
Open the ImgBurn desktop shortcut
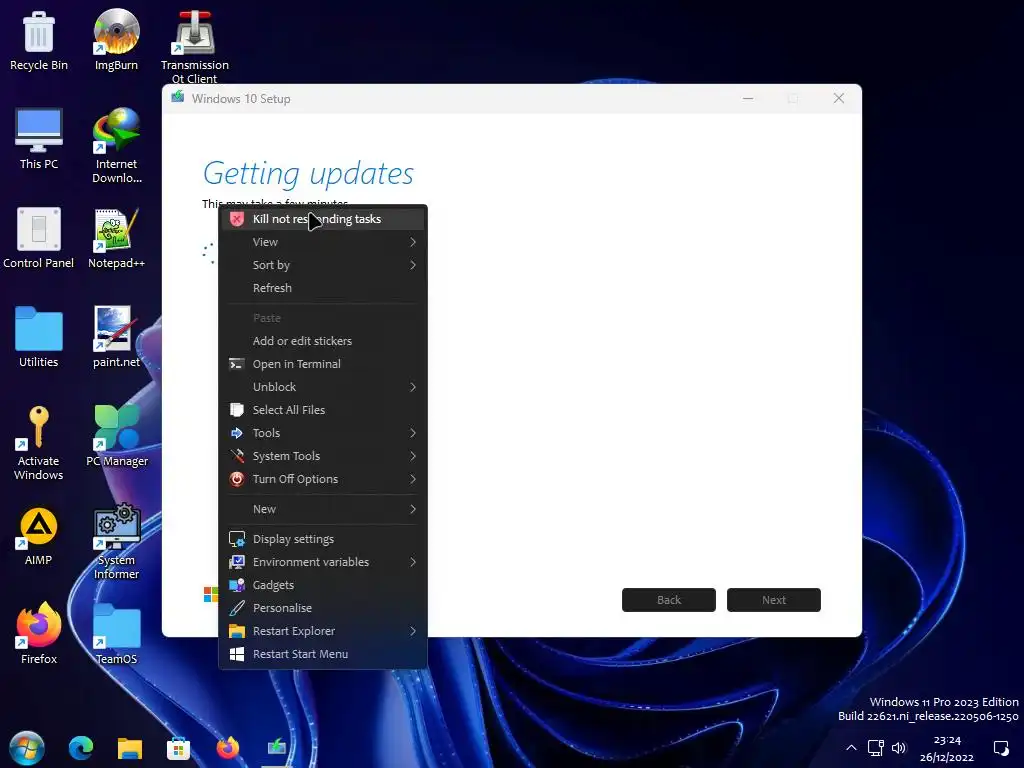pos(116,40)
